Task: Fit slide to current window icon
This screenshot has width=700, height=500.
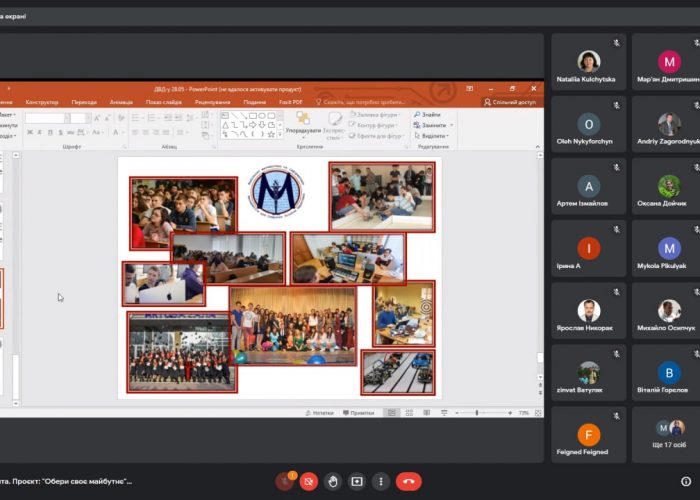Action: [537, 413]
